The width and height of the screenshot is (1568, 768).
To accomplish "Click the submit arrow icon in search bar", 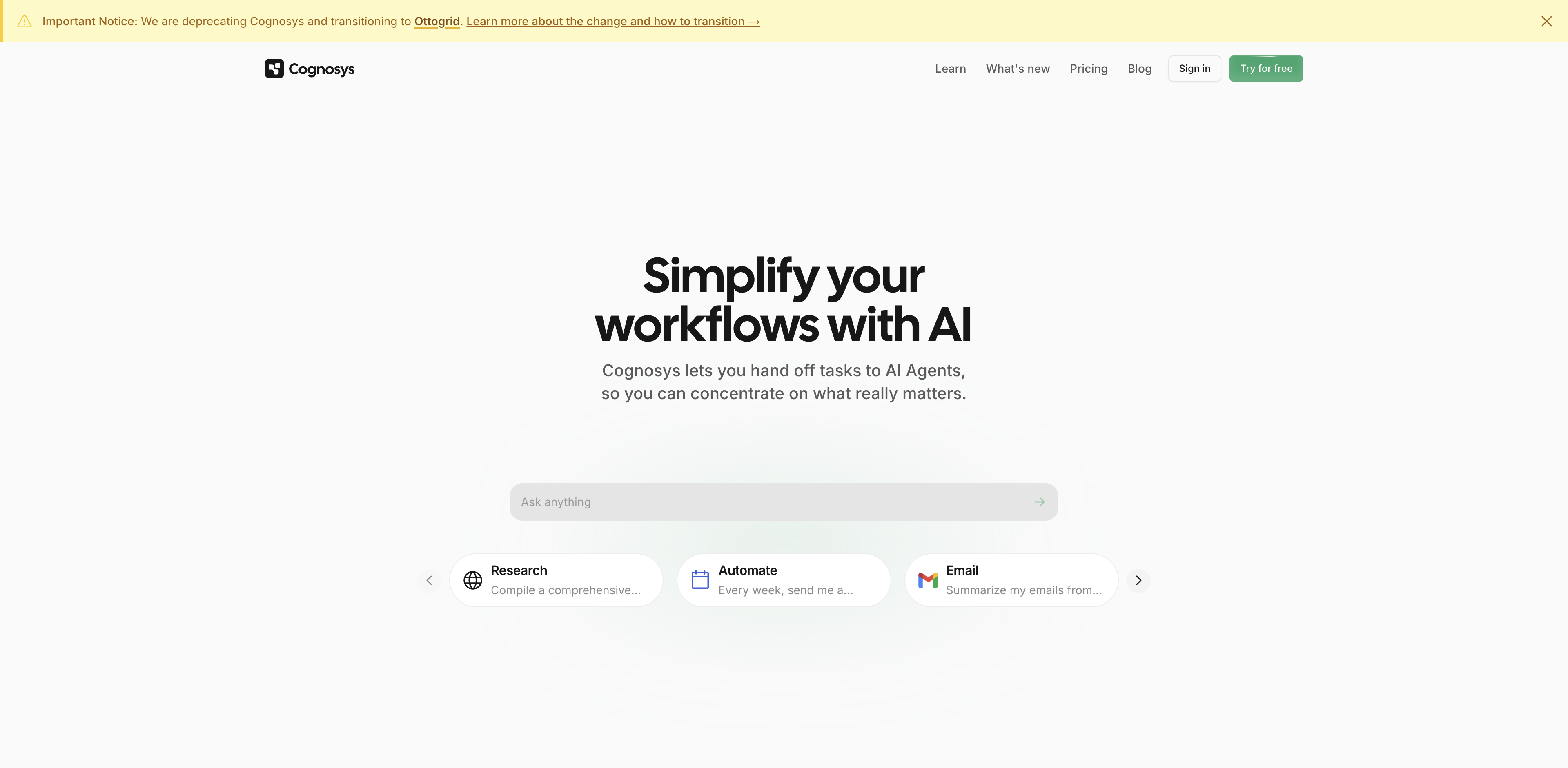I will (x=1040, y=502).
